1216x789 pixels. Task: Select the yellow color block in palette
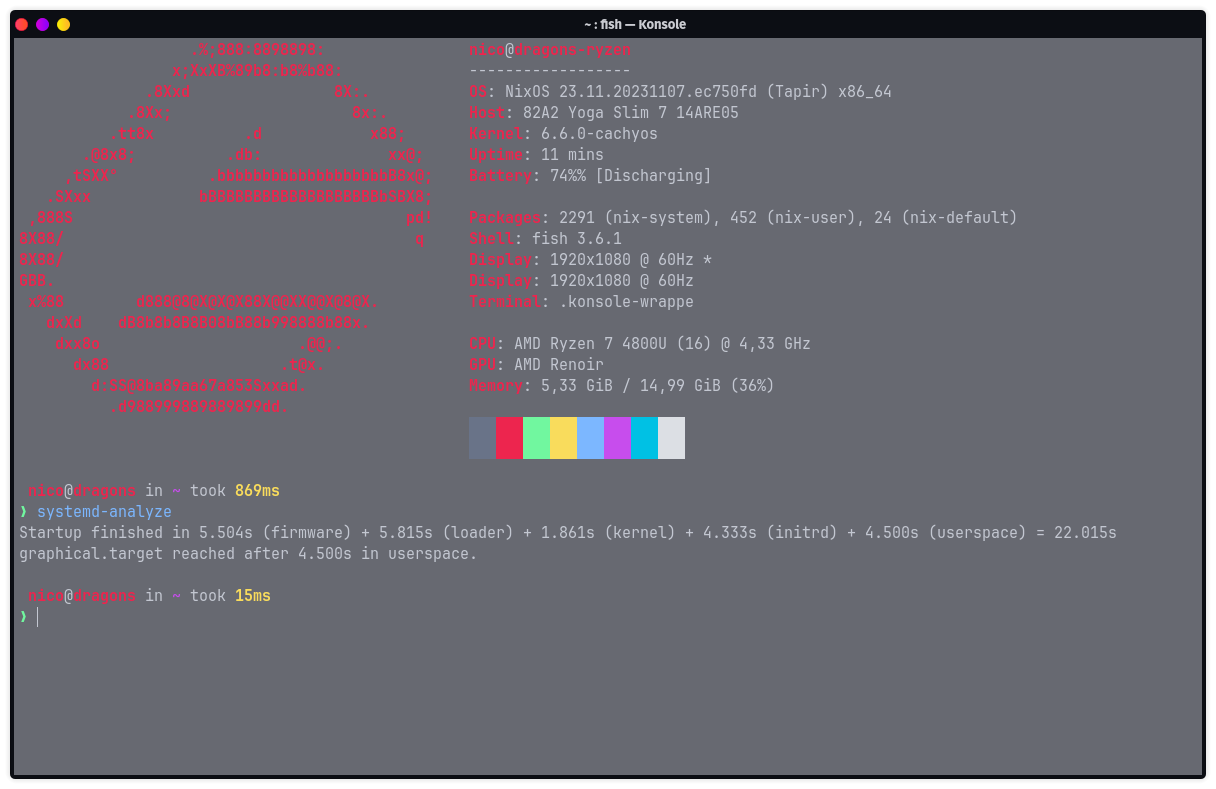coord(563,438)
